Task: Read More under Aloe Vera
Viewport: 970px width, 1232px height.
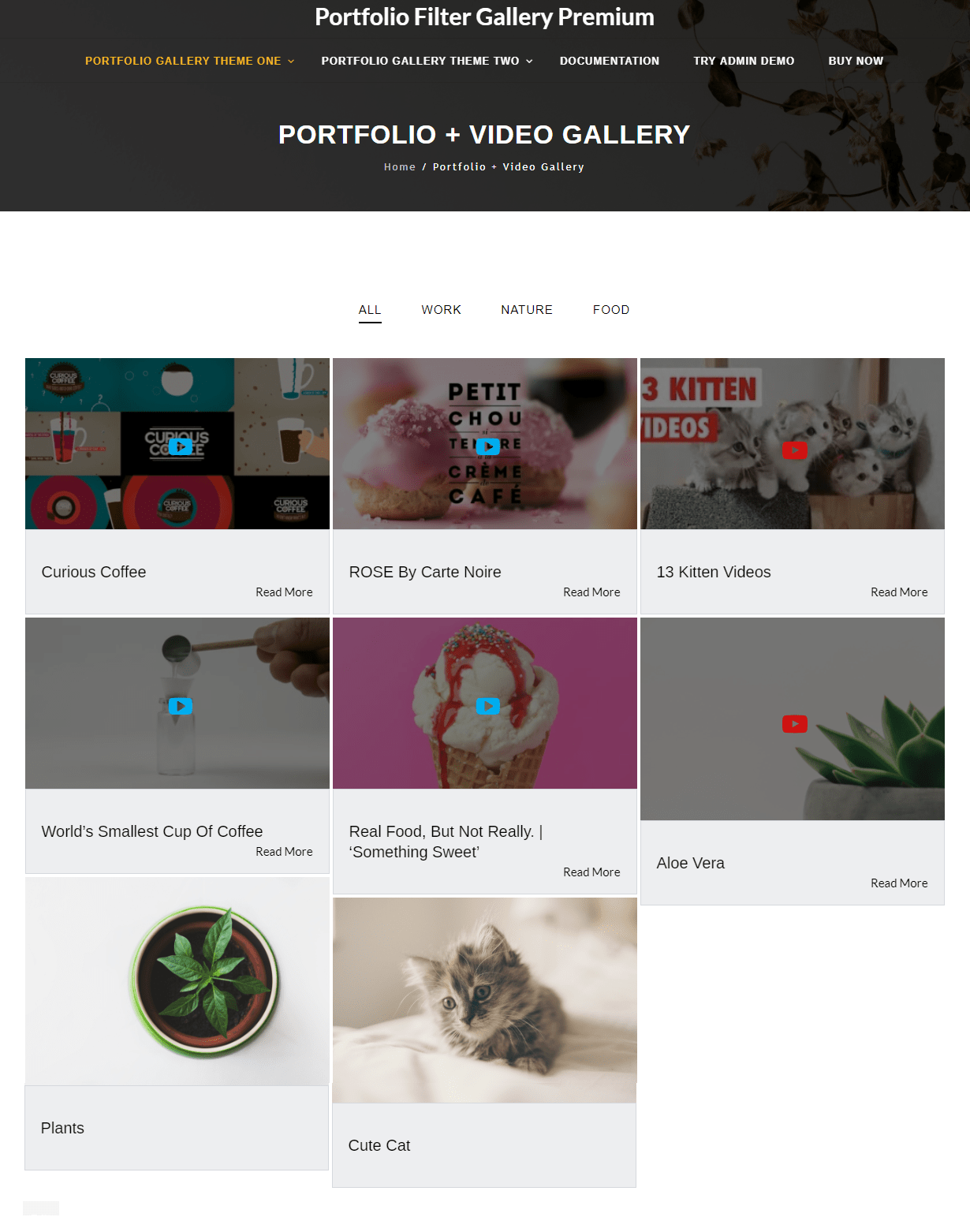Action: pyautogui.click(x=899, y=883)
